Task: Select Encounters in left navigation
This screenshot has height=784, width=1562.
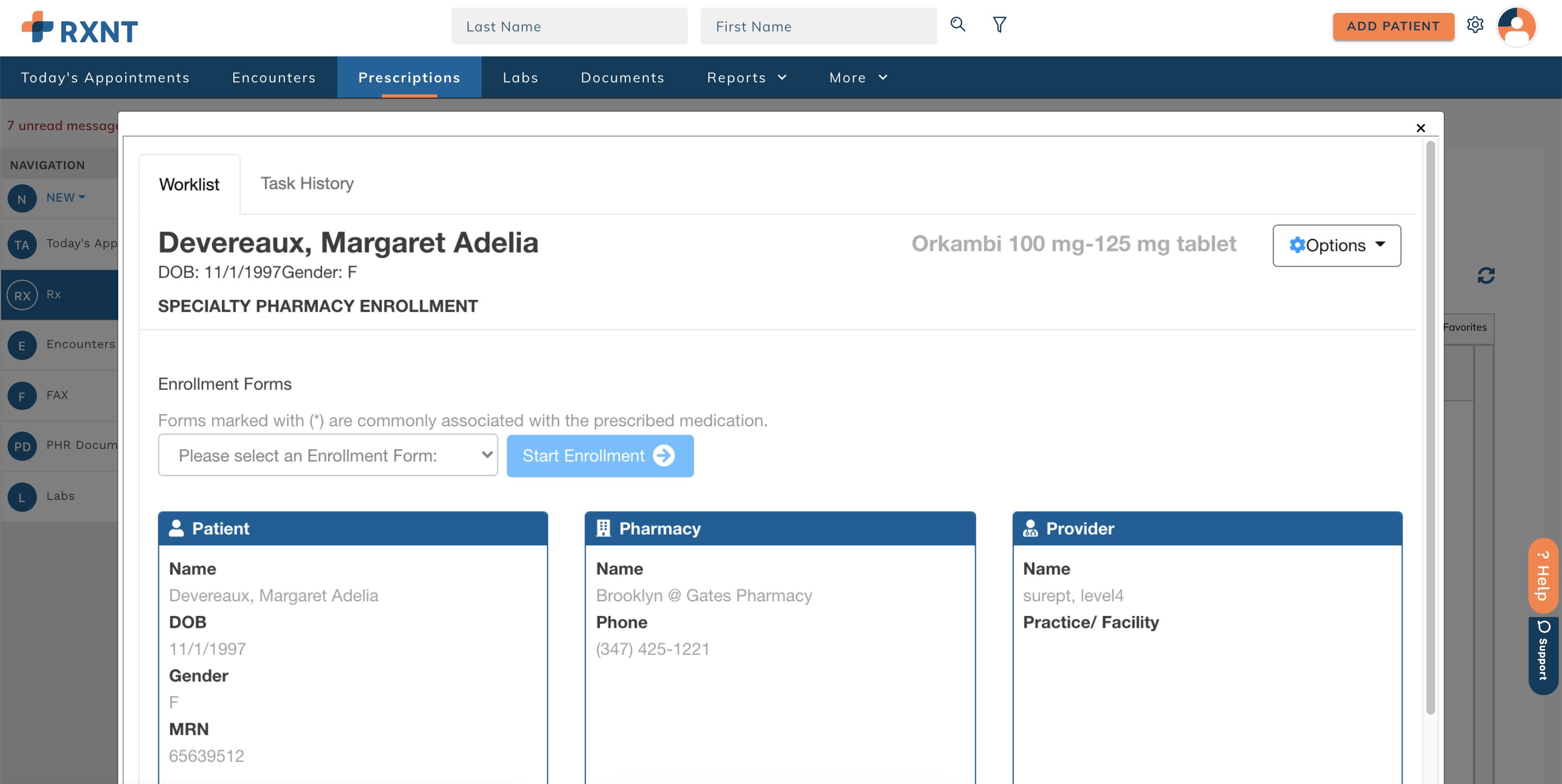Action: [x=60, y=345]
